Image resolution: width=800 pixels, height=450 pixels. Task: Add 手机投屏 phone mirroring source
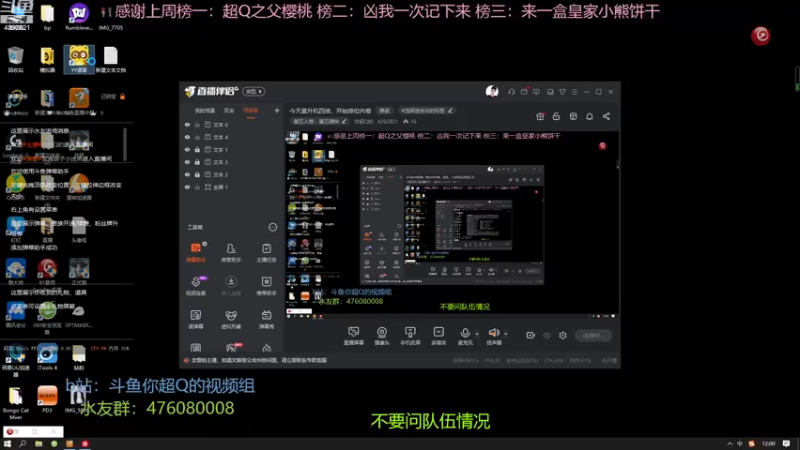click(410, 336)
